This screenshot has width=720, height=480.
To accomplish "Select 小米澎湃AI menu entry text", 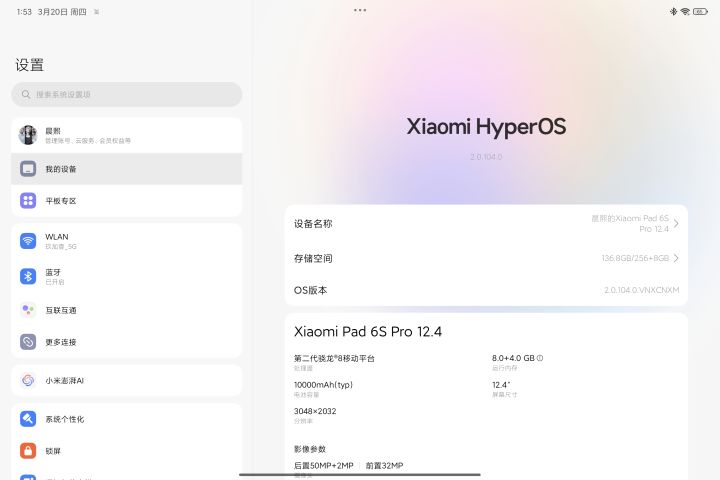I will (x=64, y=380).
